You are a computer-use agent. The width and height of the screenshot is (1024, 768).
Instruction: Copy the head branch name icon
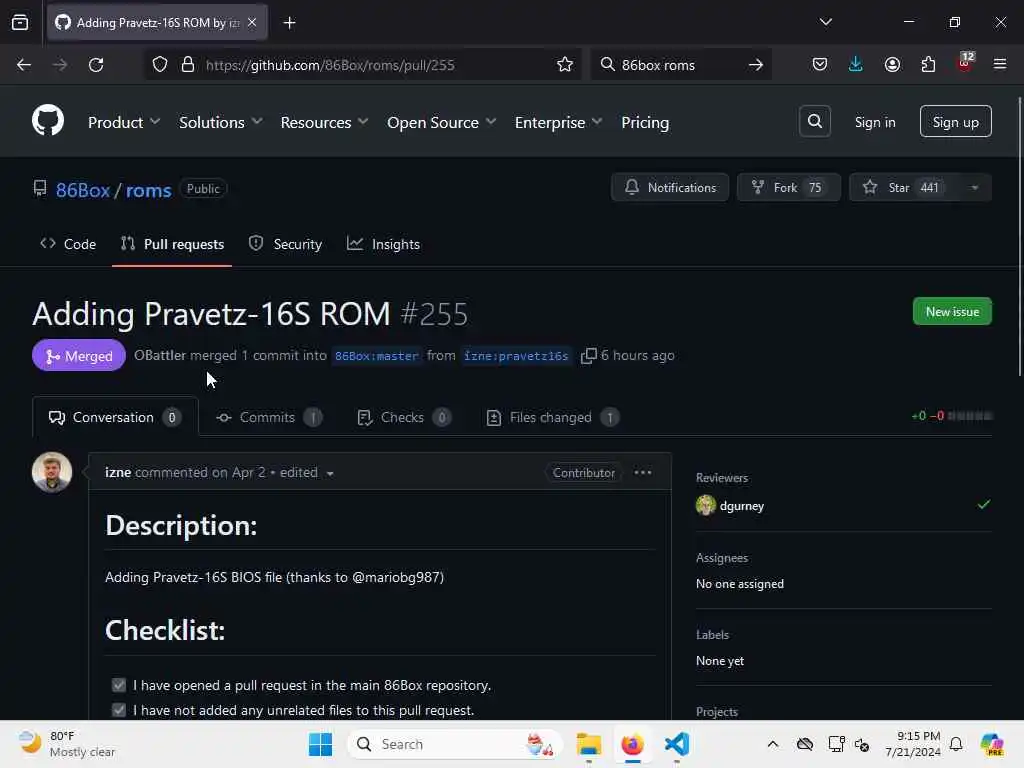[588, 355]
